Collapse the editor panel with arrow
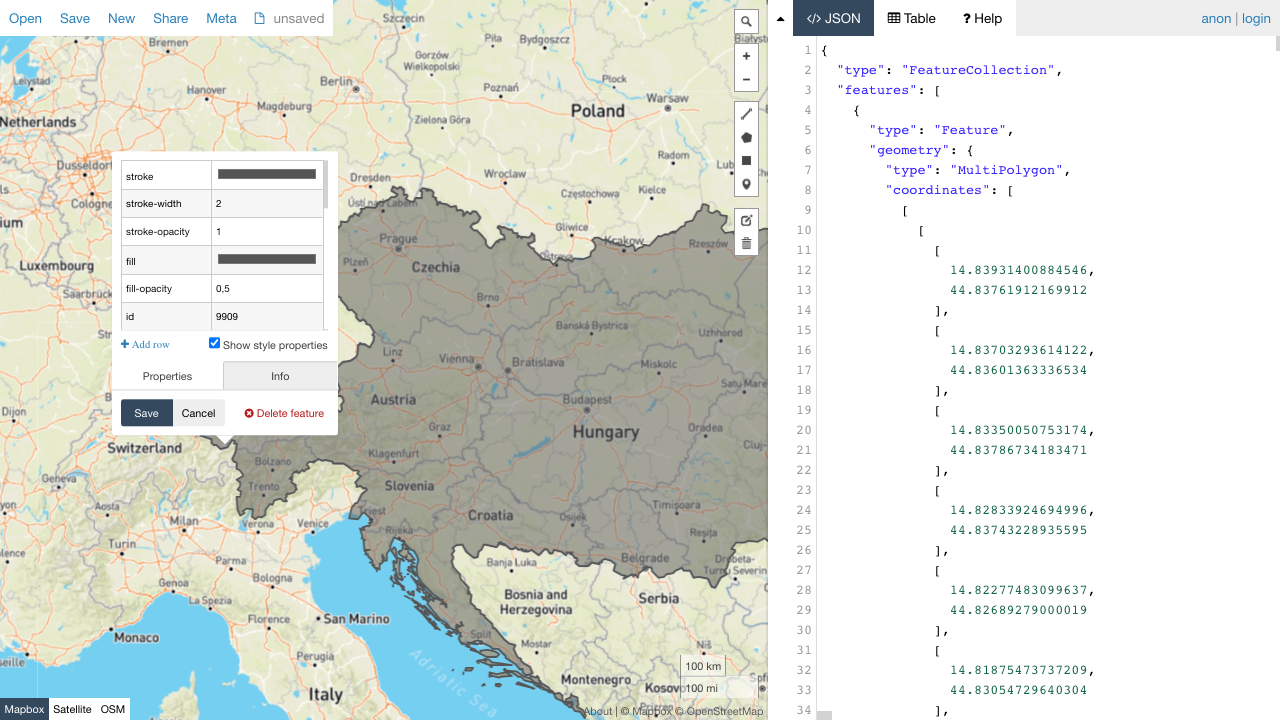 pyautogui.click(x=780, y=18)
